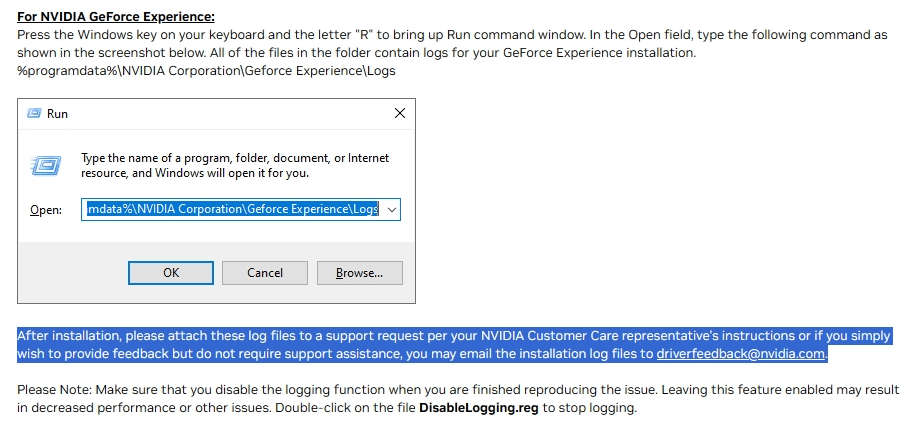Click the 'For NVIDIA GeForce Experience:' heading
Screen dimensions: 917x427
click(x=116, y=16)
